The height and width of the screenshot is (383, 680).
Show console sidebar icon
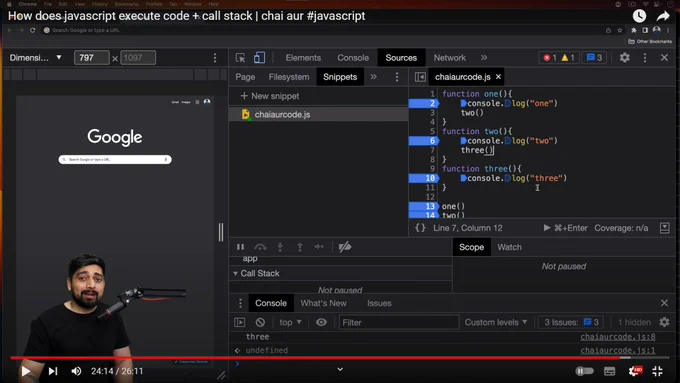(240, 322)
